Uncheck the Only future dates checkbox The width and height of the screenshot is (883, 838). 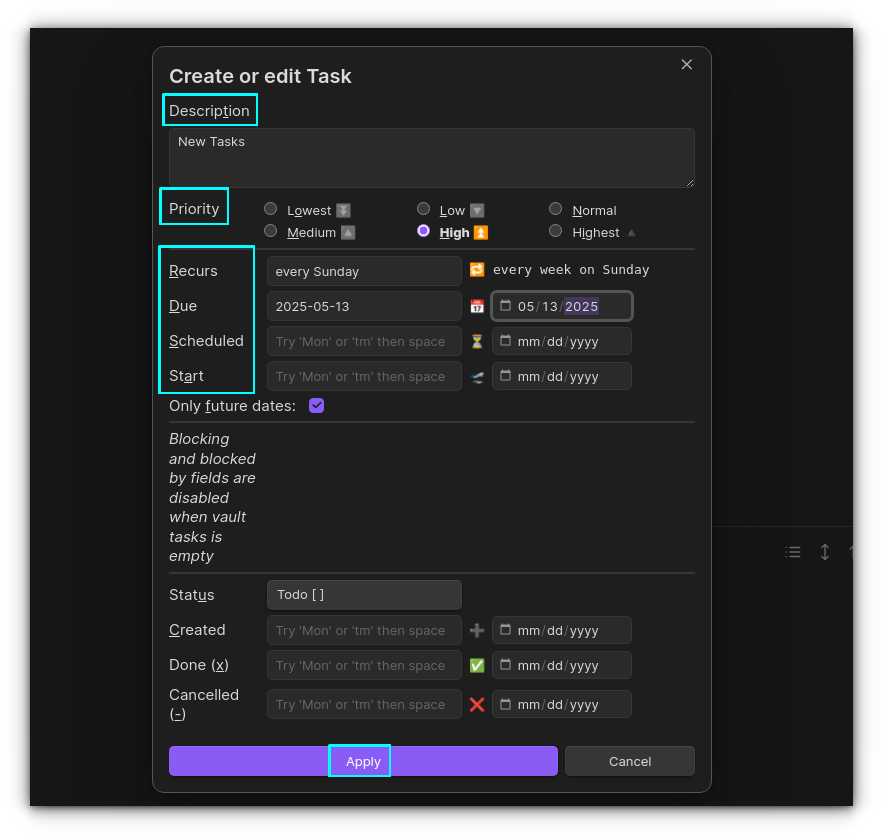pyautogui.click(x=317, y=406)
